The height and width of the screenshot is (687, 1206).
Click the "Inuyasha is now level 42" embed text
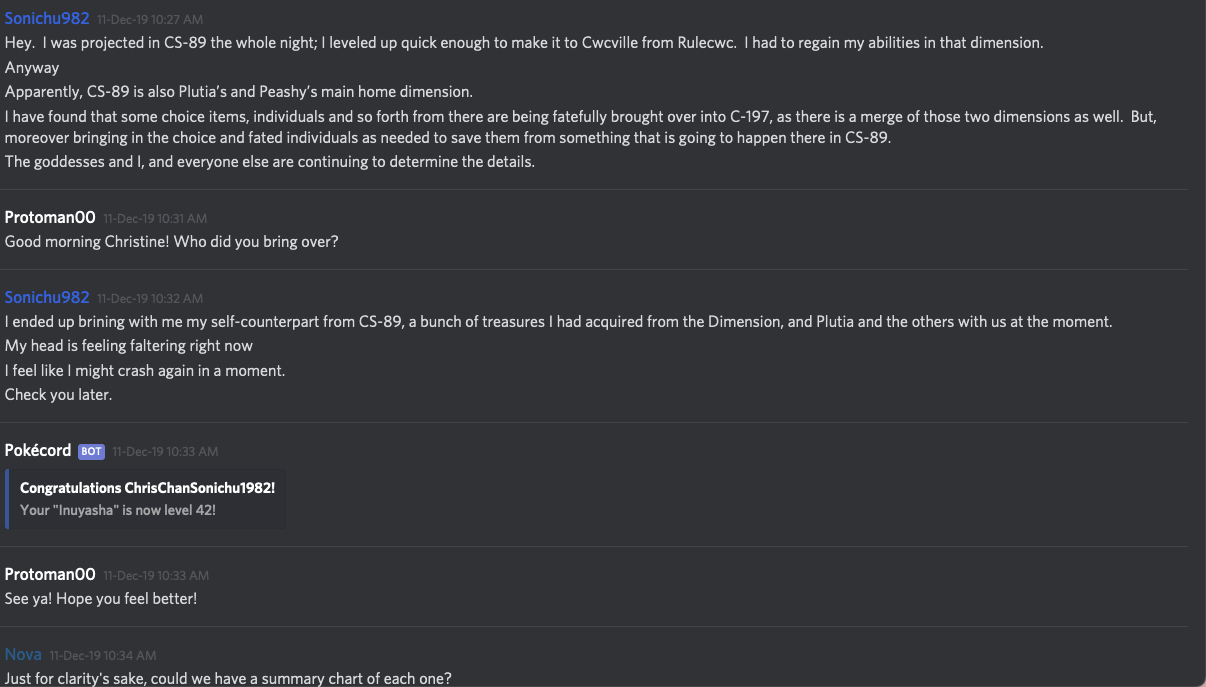click(118, 510)
